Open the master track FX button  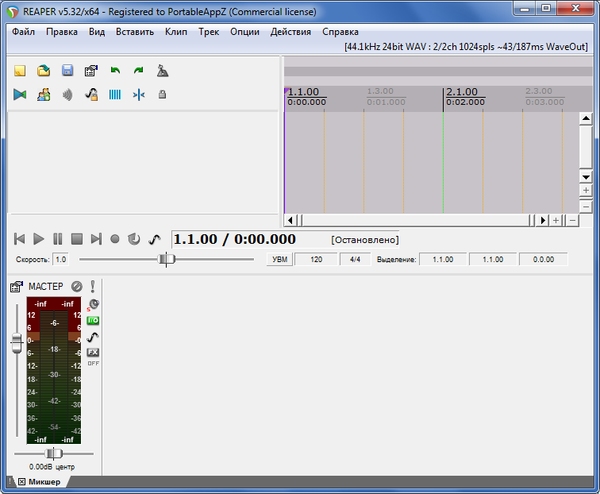(93, 353)
